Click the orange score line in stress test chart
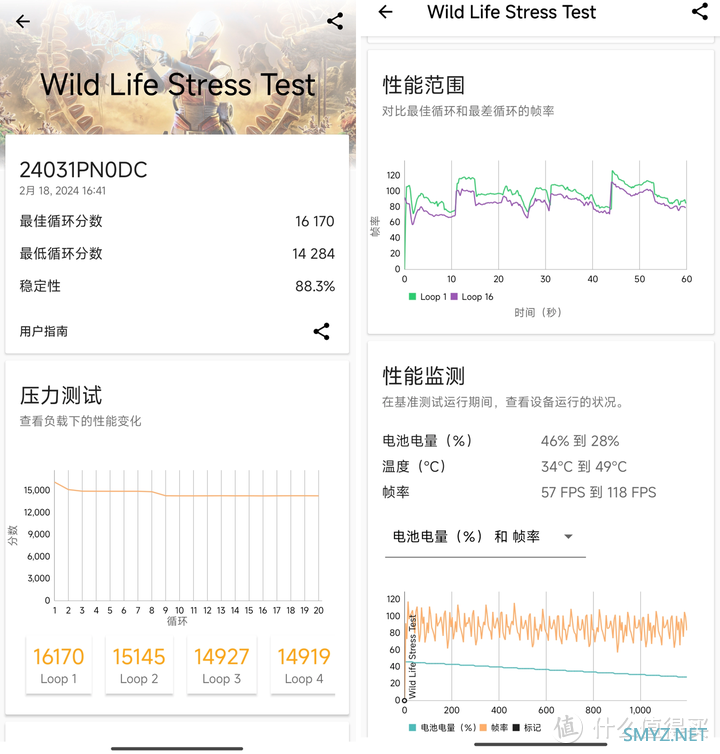 pyautogui.click(x=187, y=491)
